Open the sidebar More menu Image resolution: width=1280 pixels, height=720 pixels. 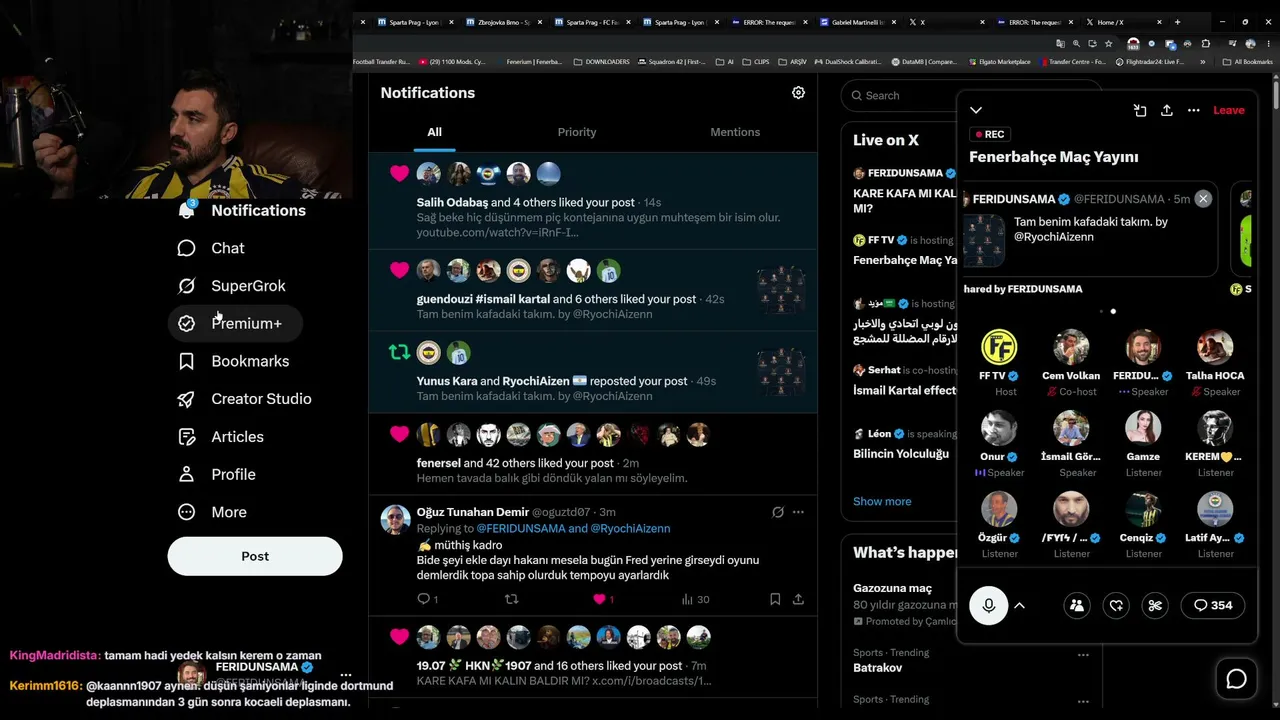212,512
